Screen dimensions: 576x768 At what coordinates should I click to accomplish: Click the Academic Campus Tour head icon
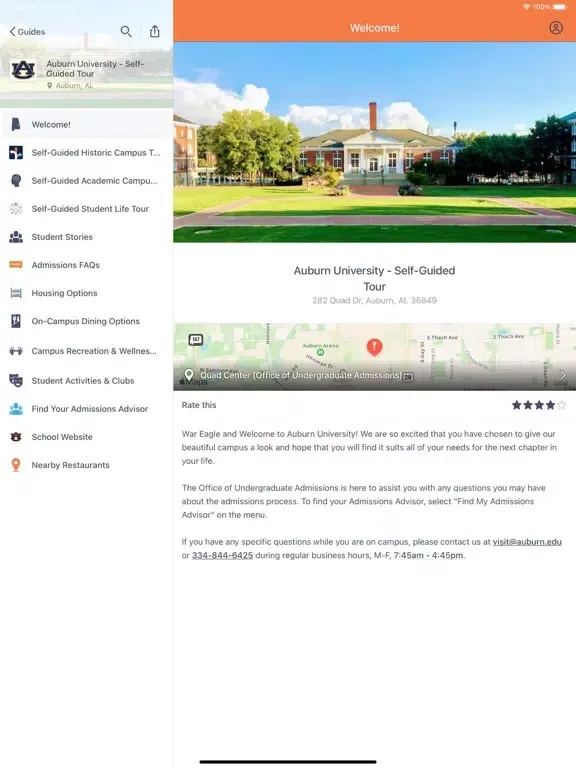pyautogui.click(x=16, y=181)
